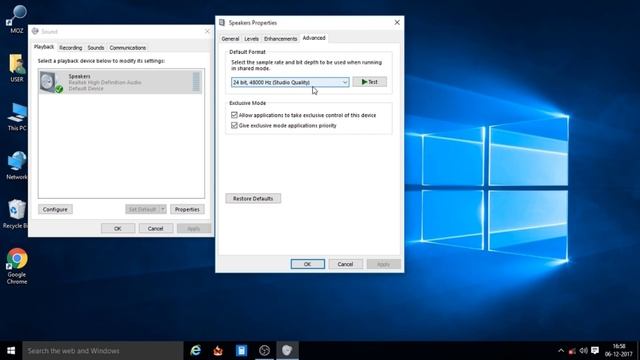The height and width of the screenshot is (360, 640).
Task: Cancel the Speakers Properties dialog
Action: [x=345, y=264]
